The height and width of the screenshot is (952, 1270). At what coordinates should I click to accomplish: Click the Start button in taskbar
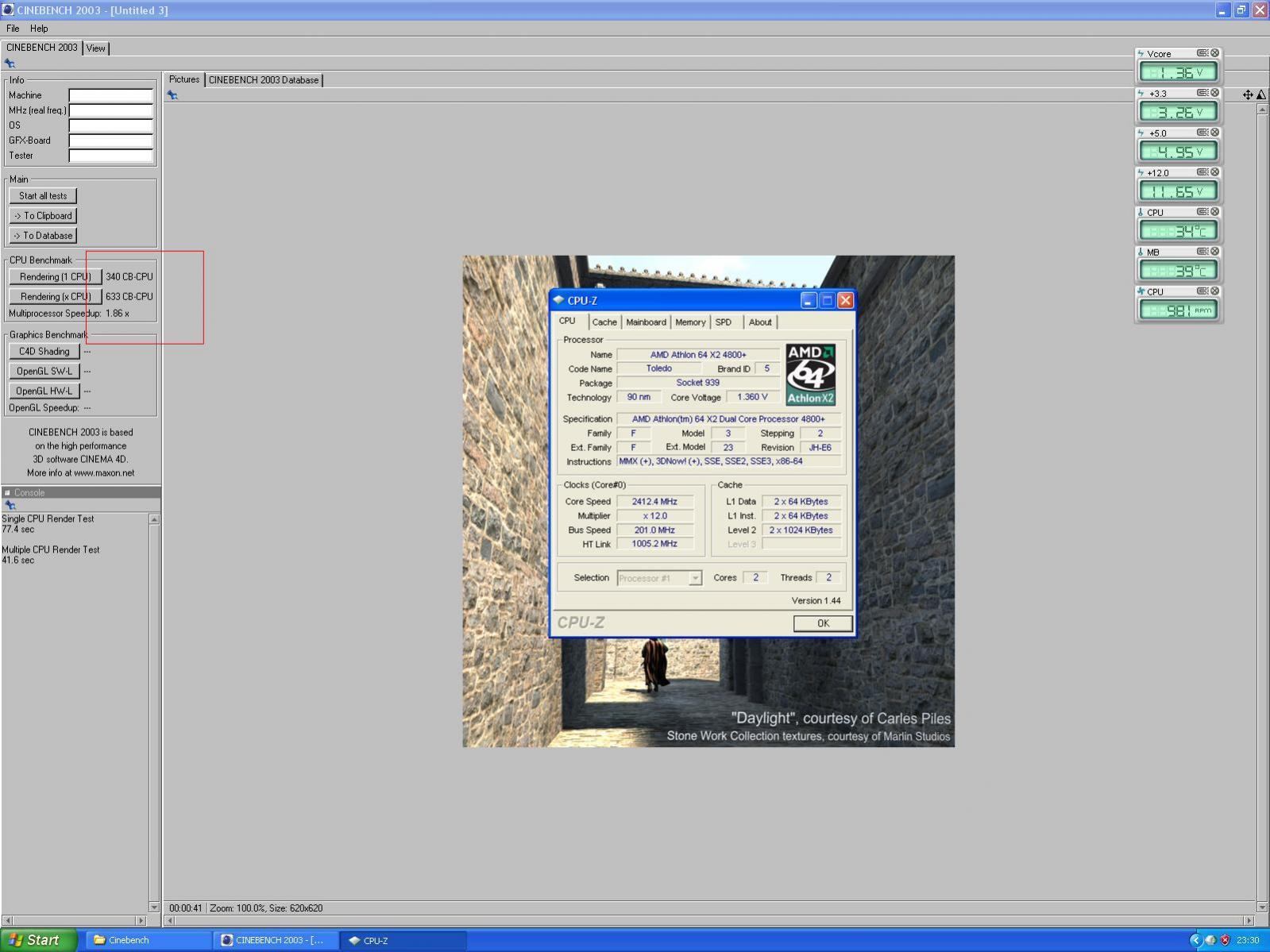(38, 940)
